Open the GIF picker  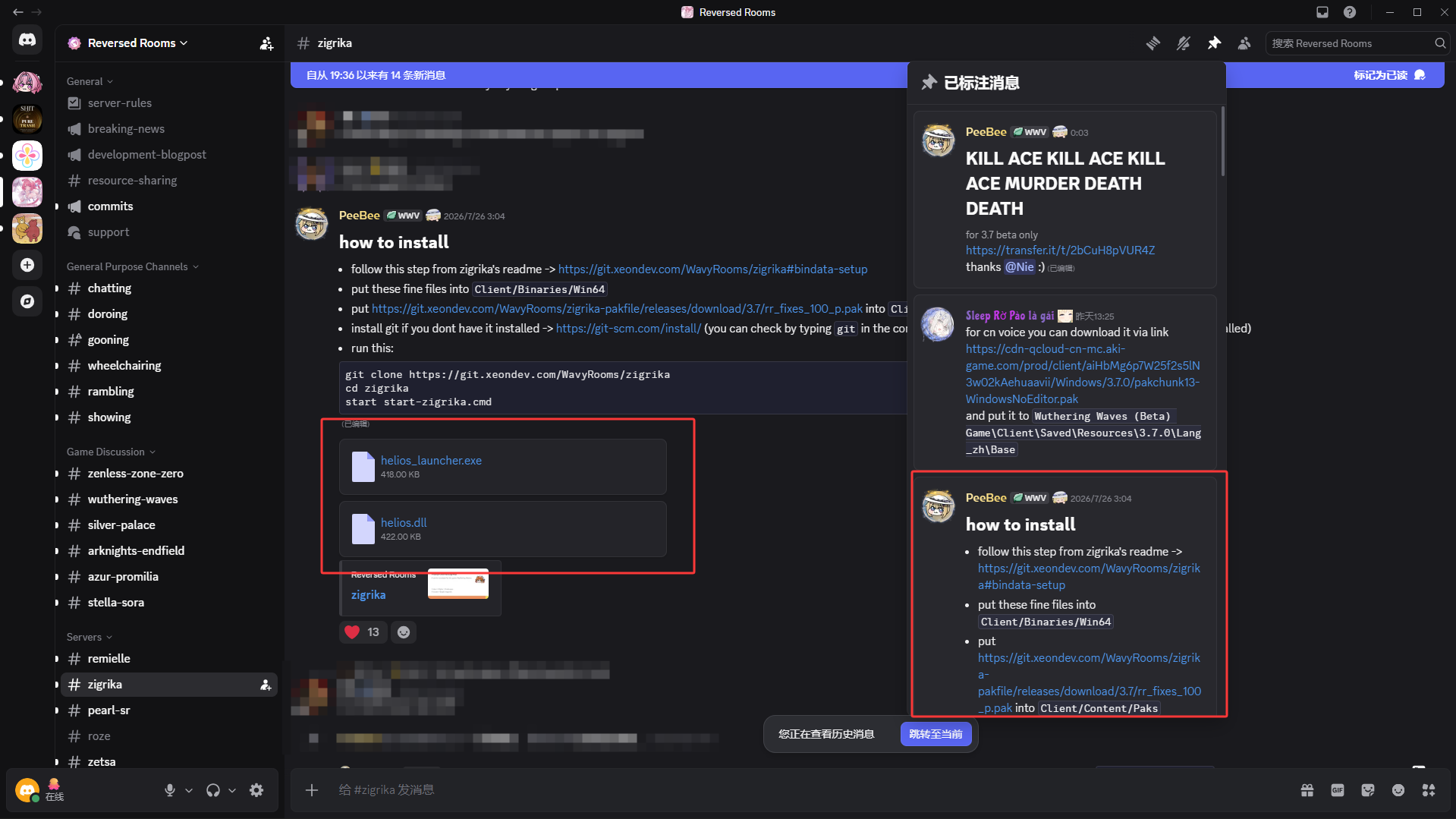[x=1338, y=790]
